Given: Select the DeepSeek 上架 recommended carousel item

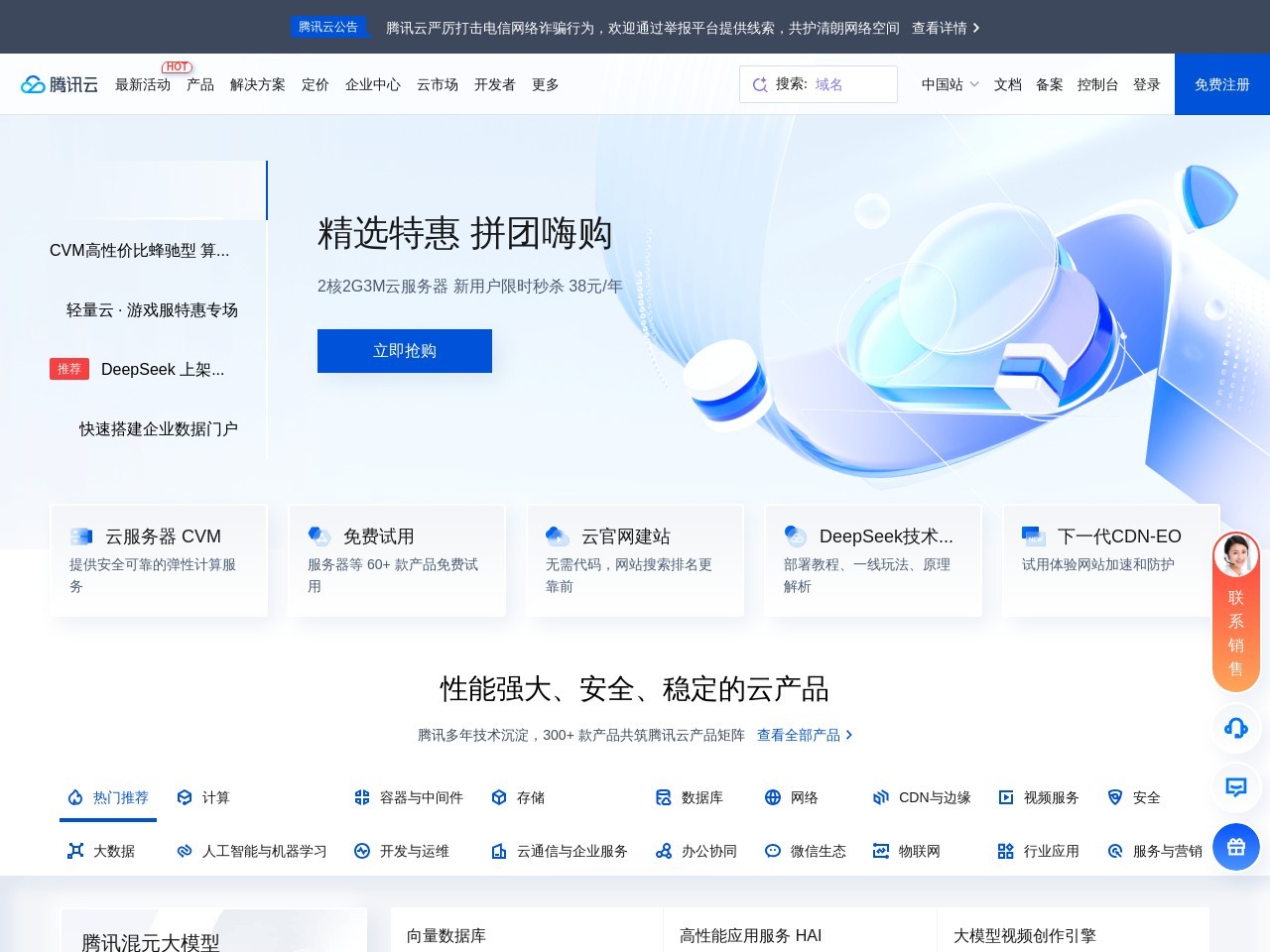Looking at the screenshot, I should pos(162,369).
